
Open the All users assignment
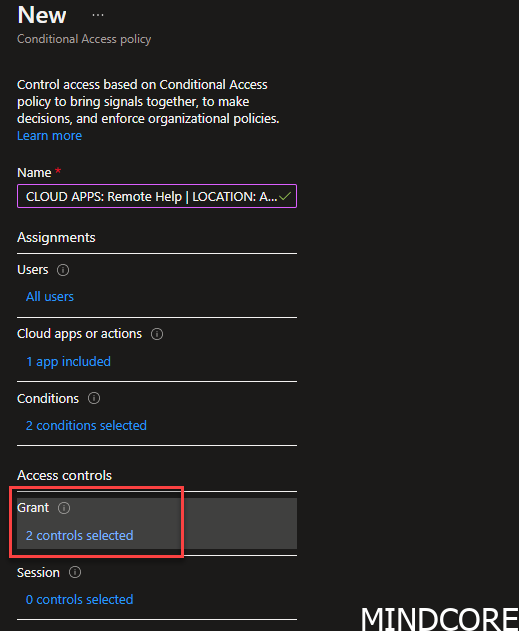tap(50, 297)
